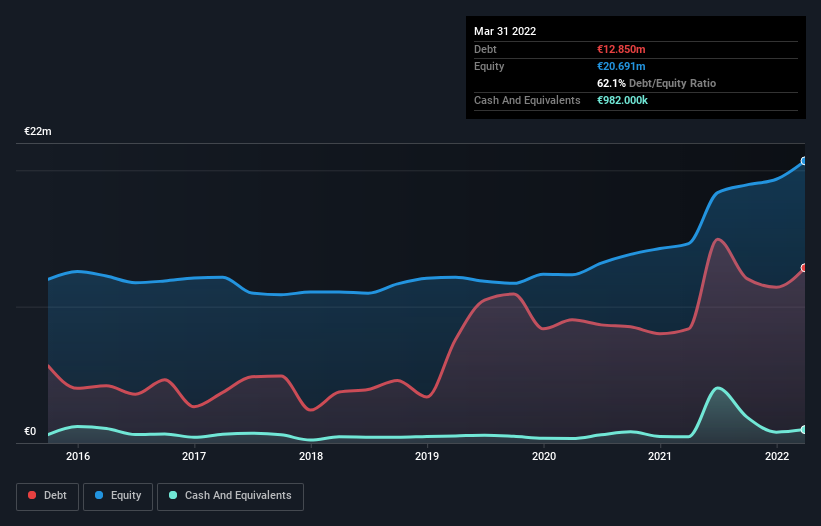Click the €22m y-axis label
The image size is (821, 526).
point(38,131)
